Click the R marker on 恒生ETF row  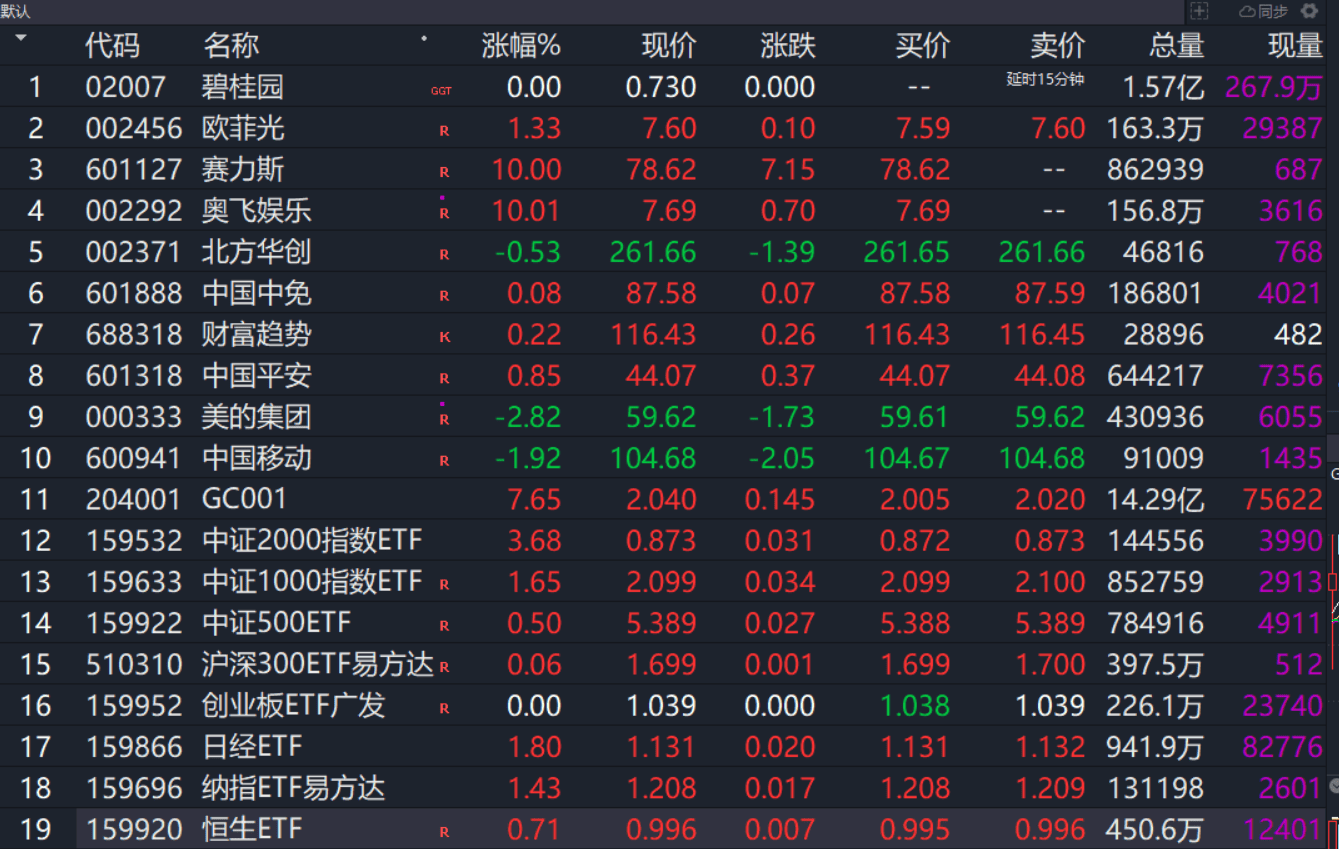click(444, 832)
